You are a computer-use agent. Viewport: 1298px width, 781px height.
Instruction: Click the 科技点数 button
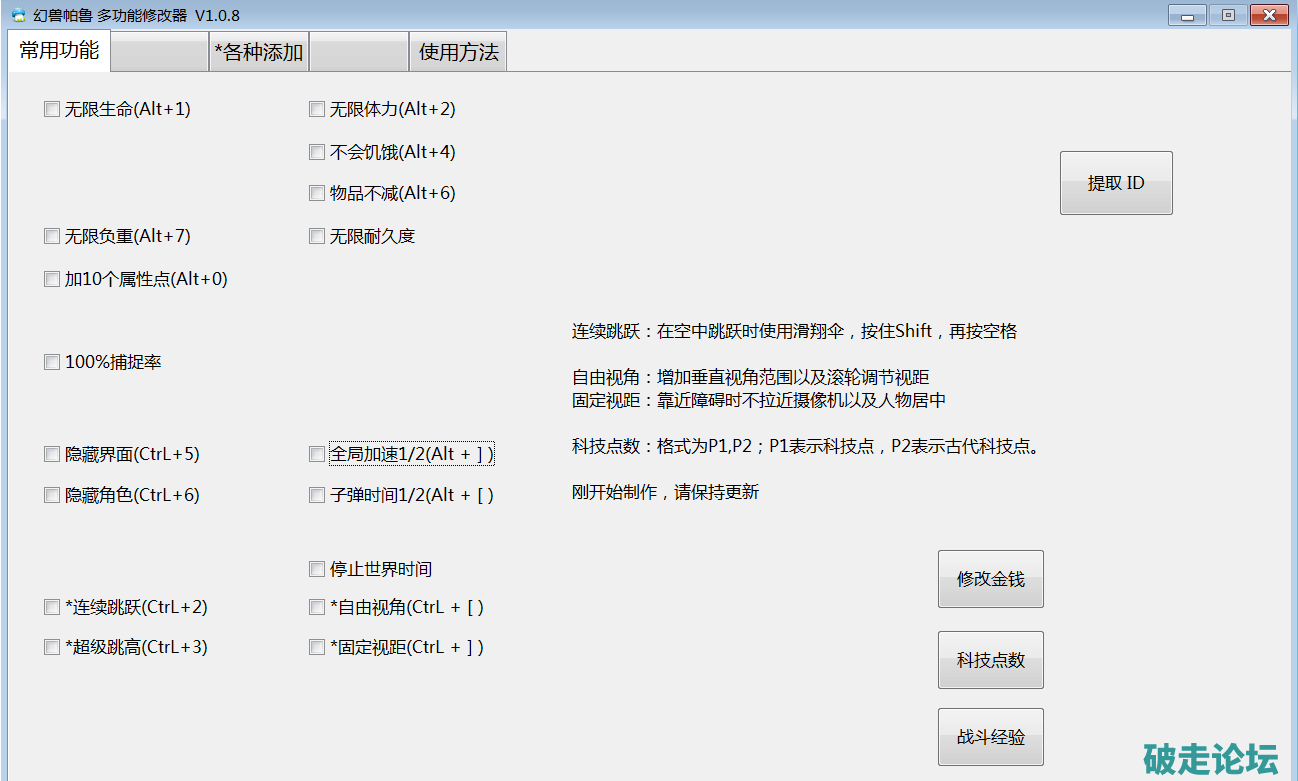[990, 660]
